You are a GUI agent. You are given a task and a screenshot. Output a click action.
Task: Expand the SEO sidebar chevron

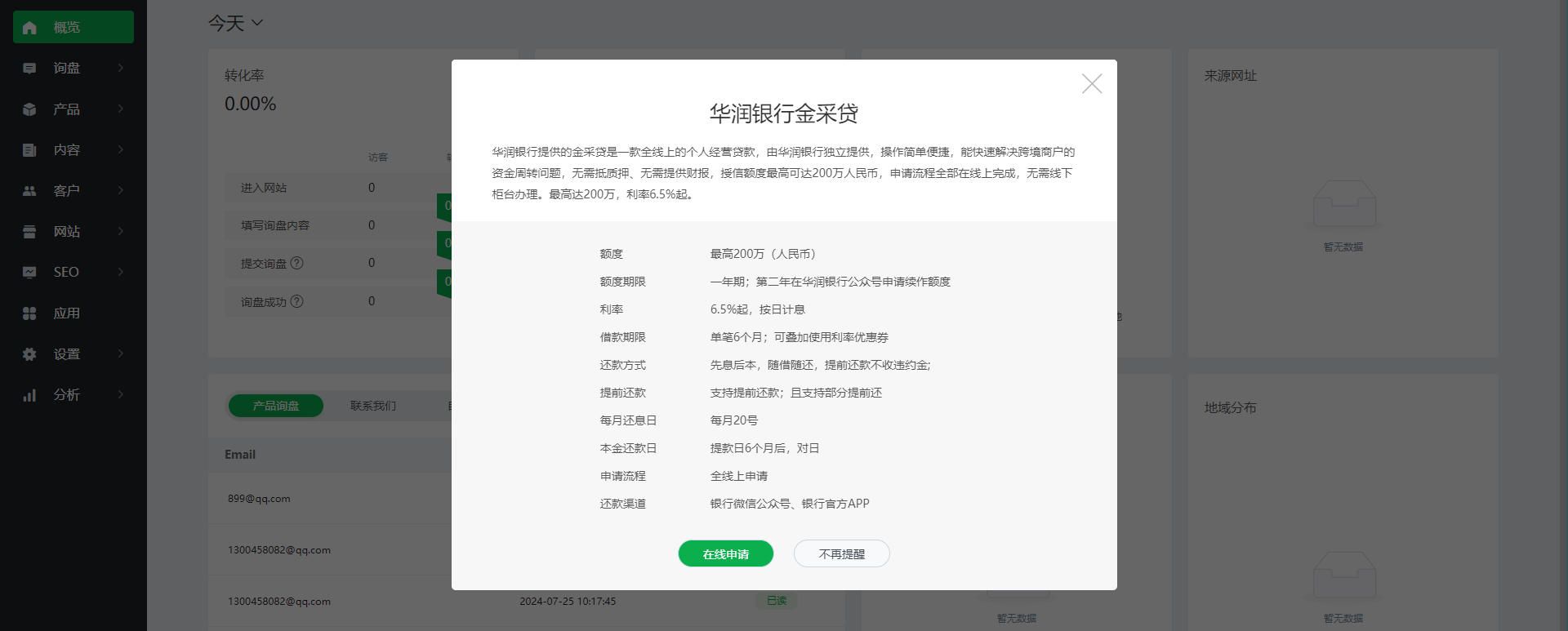121,272
